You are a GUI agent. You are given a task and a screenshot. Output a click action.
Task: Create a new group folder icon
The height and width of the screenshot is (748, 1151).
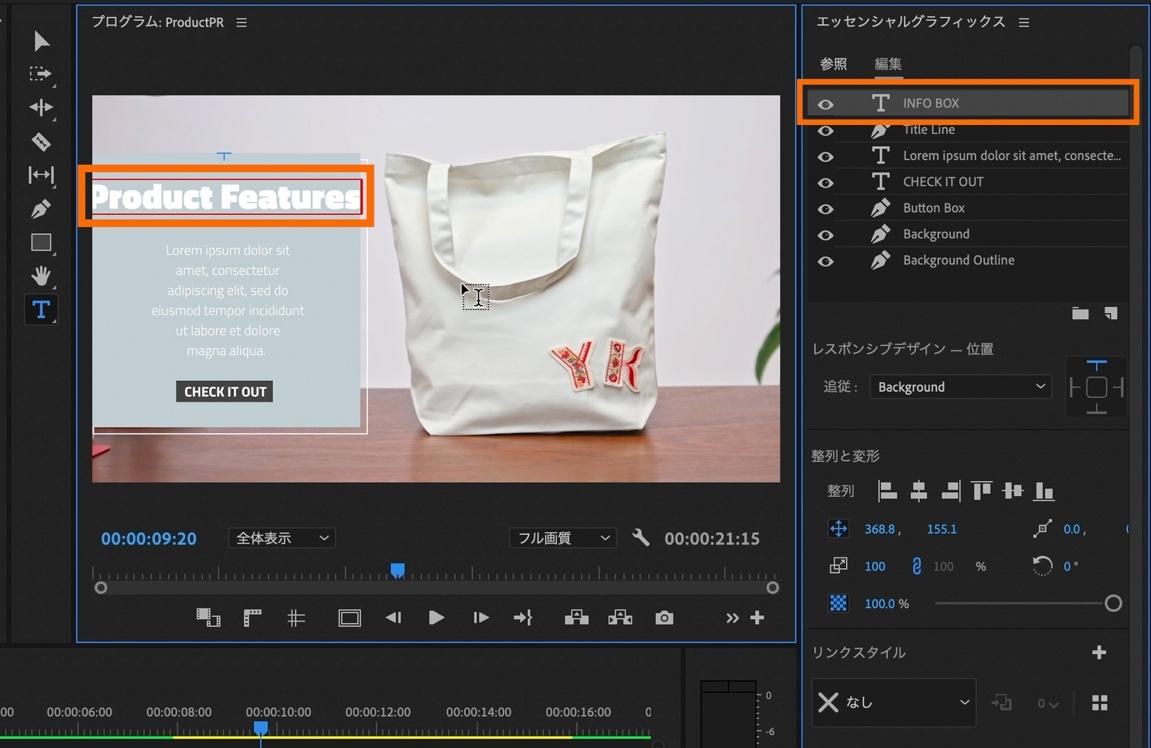tap(1080, 313)
